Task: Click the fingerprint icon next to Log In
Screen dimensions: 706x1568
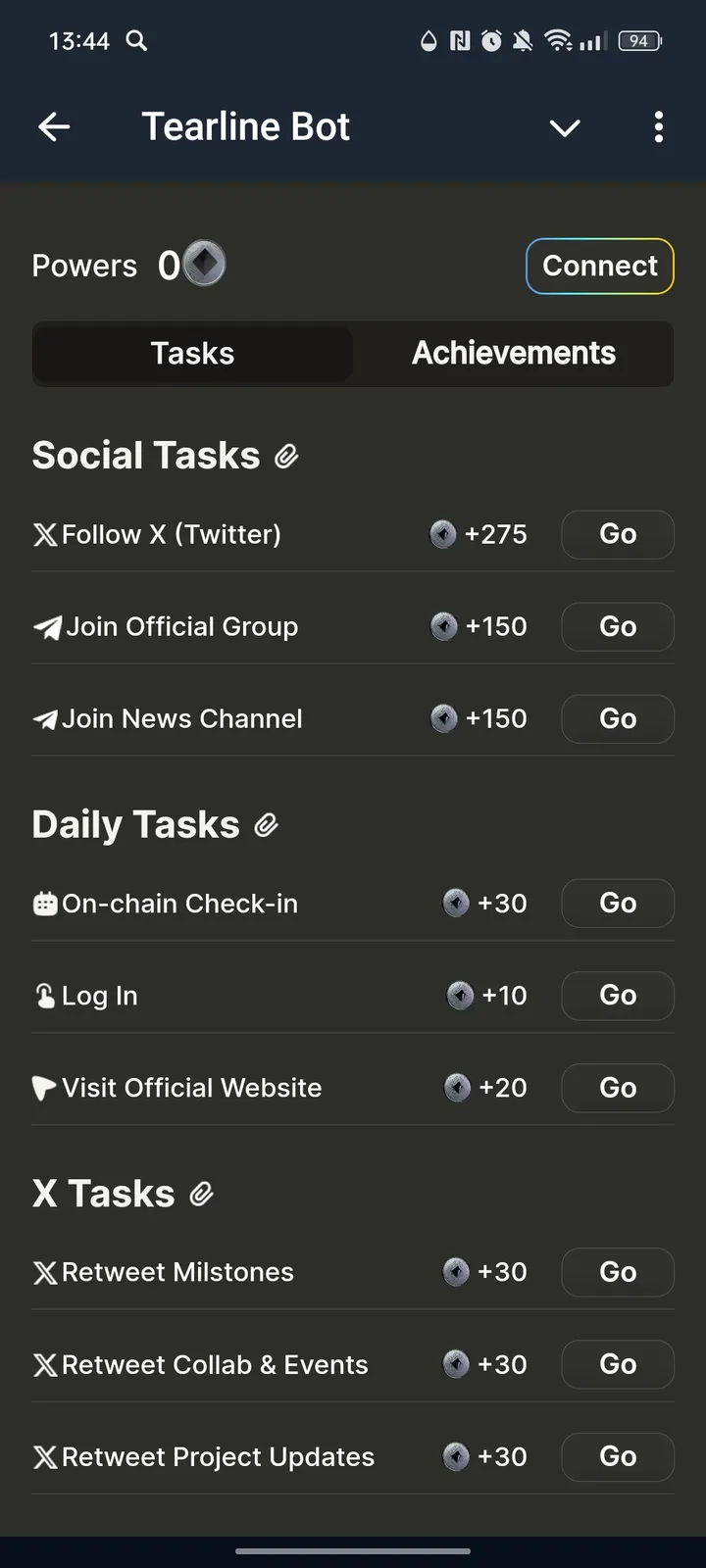Action: 45,995
